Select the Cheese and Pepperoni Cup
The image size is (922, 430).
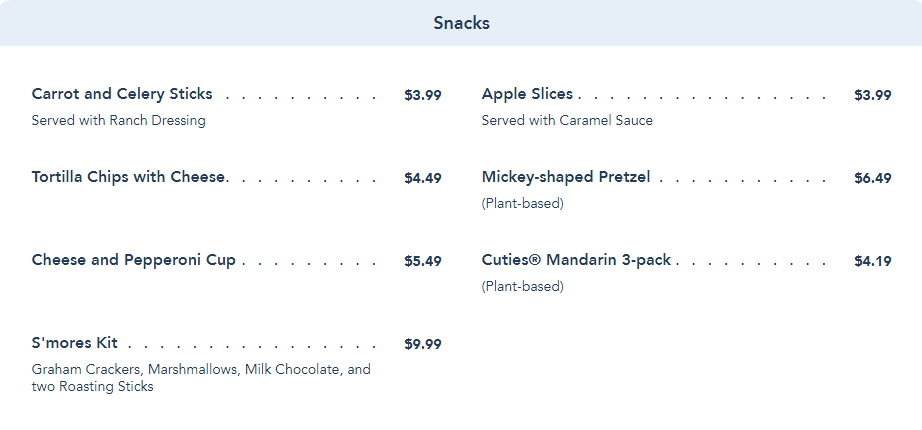click(134, 260)
